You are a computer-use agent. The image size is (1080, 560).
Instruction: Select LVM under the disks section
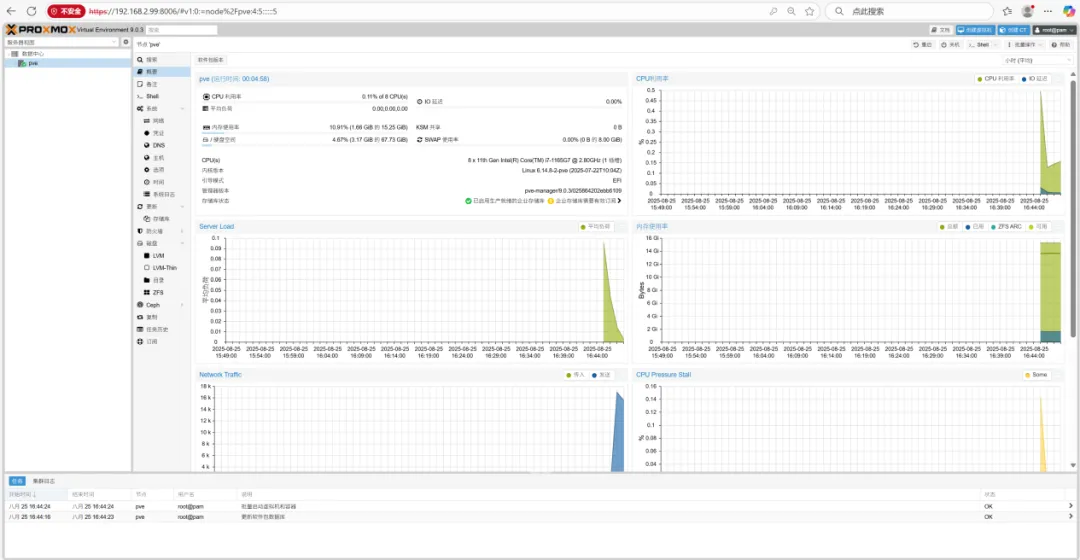point(158,256)
